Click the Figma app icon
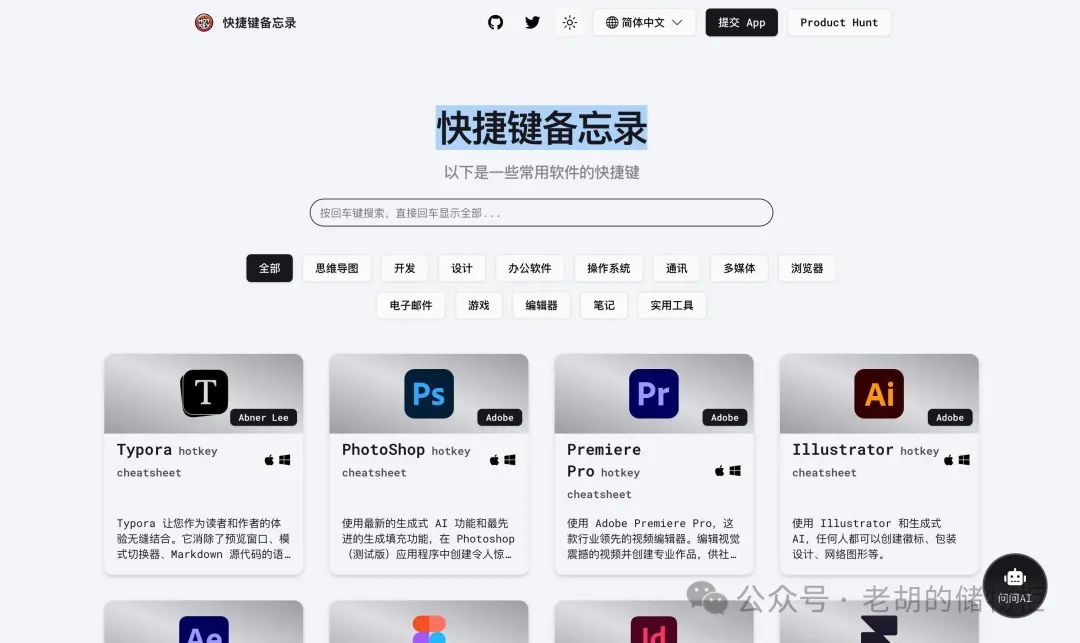 (429, 629)
